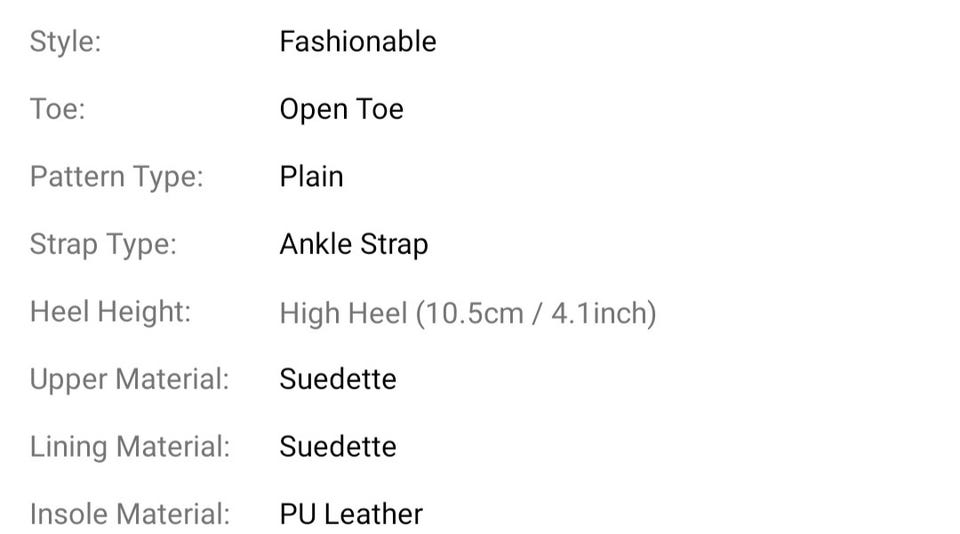
Task: Select the Plain pattern value
Action: click(311, 177)
